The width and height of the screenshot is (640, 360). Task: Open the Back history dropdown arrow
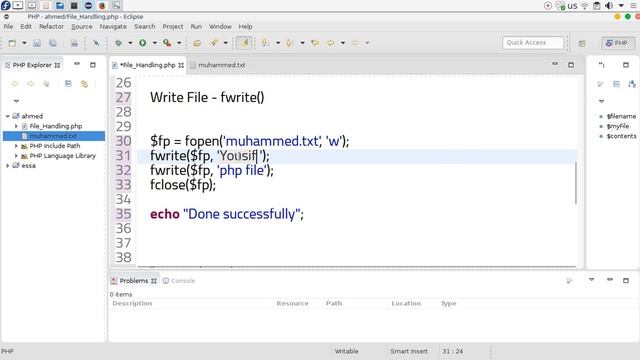pyautogui.click(x=343, y=43)
